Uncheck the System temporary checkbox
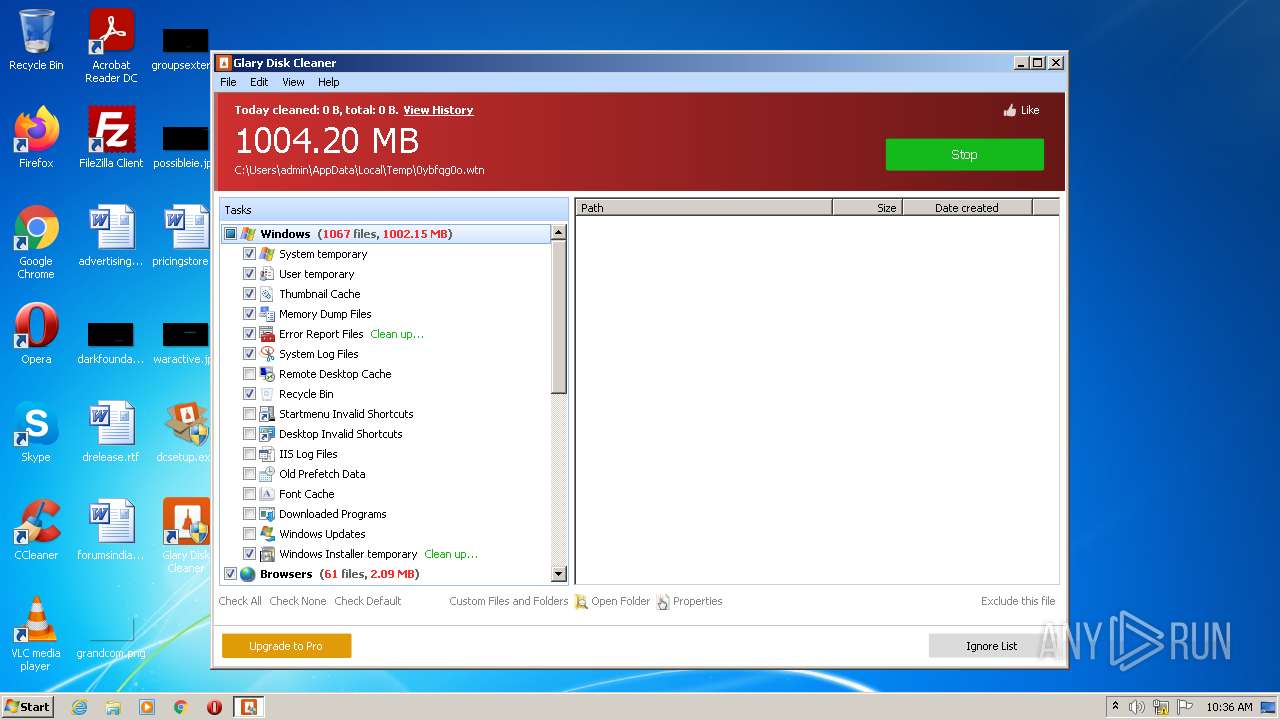This screenshot has height=720, width=1280. [x=249, y=254]
